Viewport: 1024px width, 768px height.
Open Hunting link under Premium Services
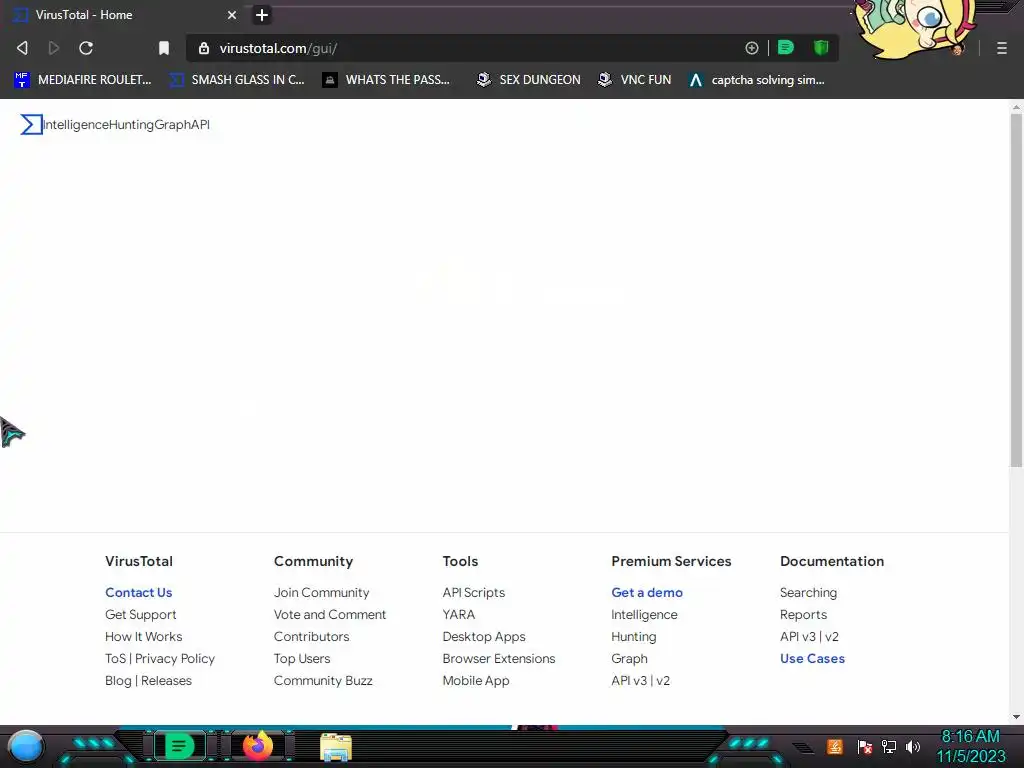pyautogui.click(x=633, y=637)
